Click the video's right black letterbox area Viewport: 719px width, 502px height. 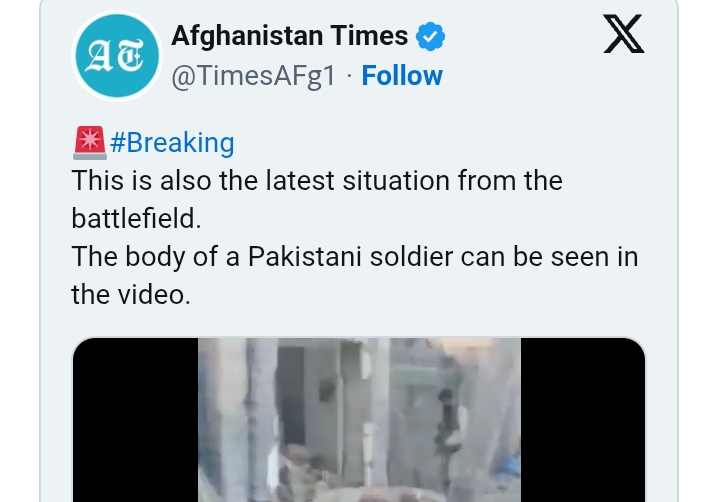pyautogui.click(x=583, y=419)
